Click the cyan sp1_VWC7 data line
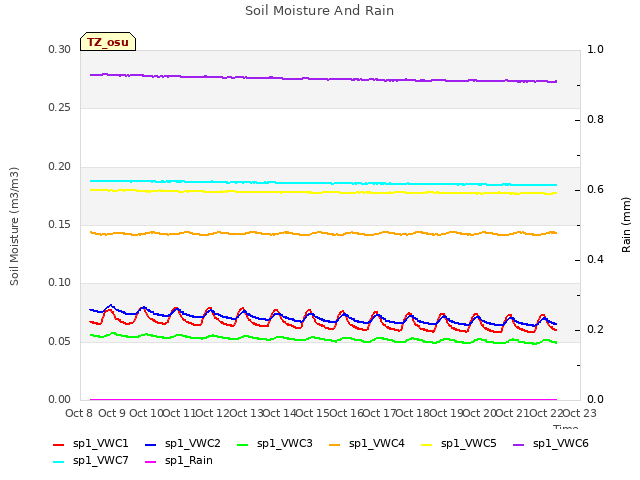The width and height of the screenshot is (640, 480). [x=322, y=183]
